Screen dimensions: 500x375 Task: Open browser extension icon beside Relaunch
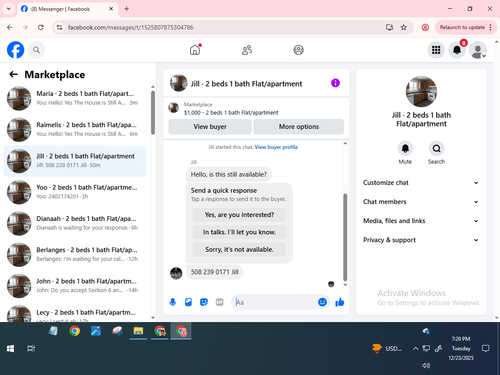tap(425, 27)
